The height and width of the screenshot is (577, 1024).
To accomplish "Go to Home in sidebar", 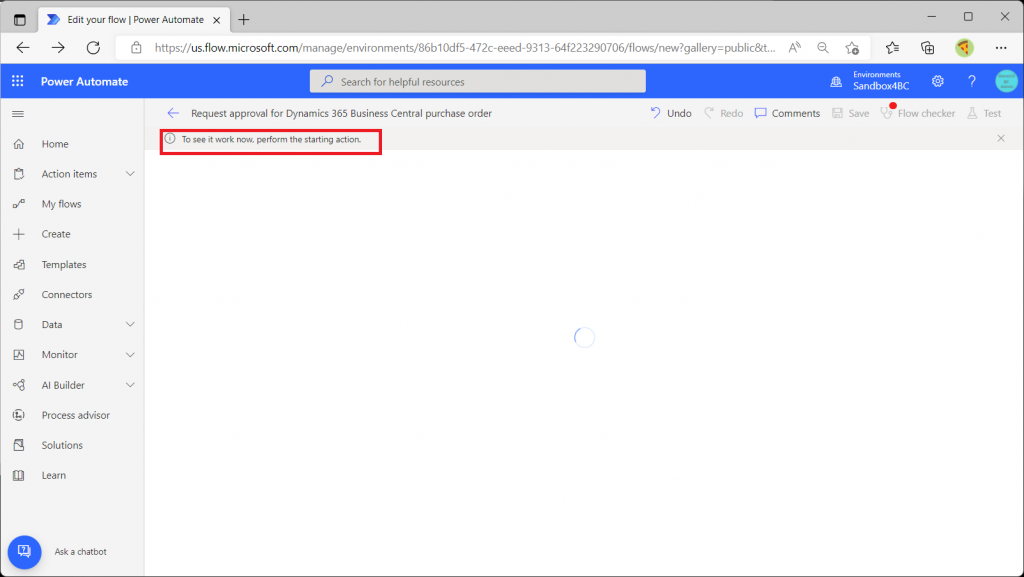I will pos(55,144).
